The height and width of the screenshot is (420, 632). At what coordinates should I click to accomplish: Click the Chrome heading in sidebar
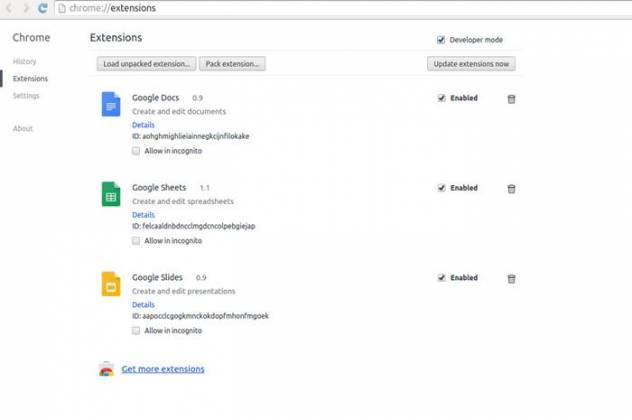(x=31, y=37)
